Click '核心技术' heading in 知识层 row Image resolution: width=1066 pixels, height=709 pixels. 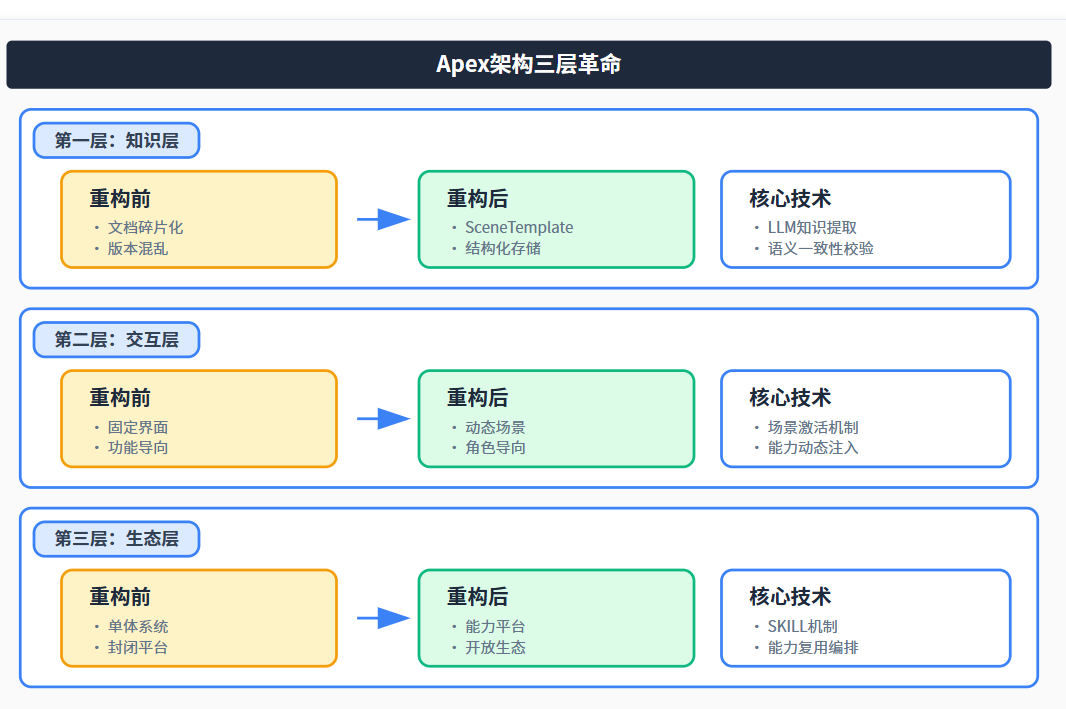(x=790, y=198)
